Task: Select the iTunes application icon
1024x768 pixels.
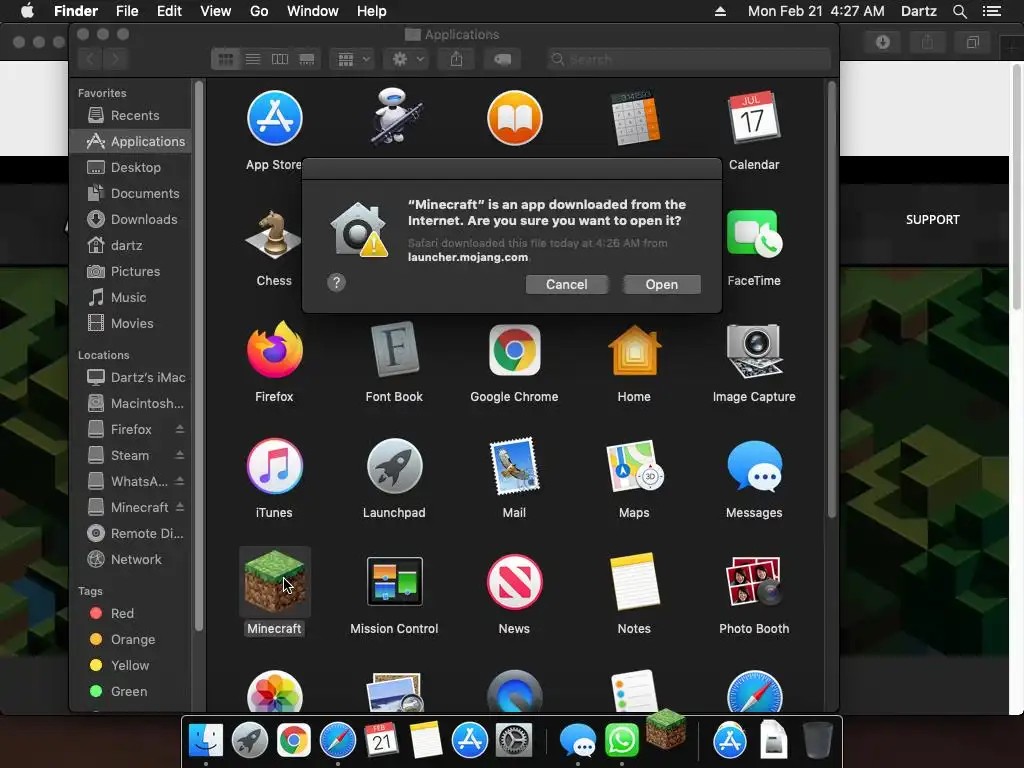Action: (x=274, y=466)
